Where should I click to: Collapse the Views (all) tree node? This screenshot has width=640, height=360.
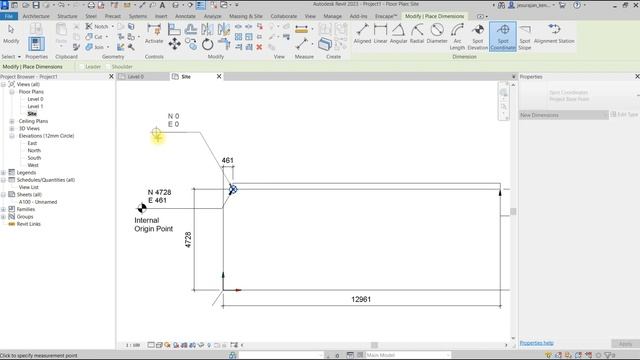point(4,84)
